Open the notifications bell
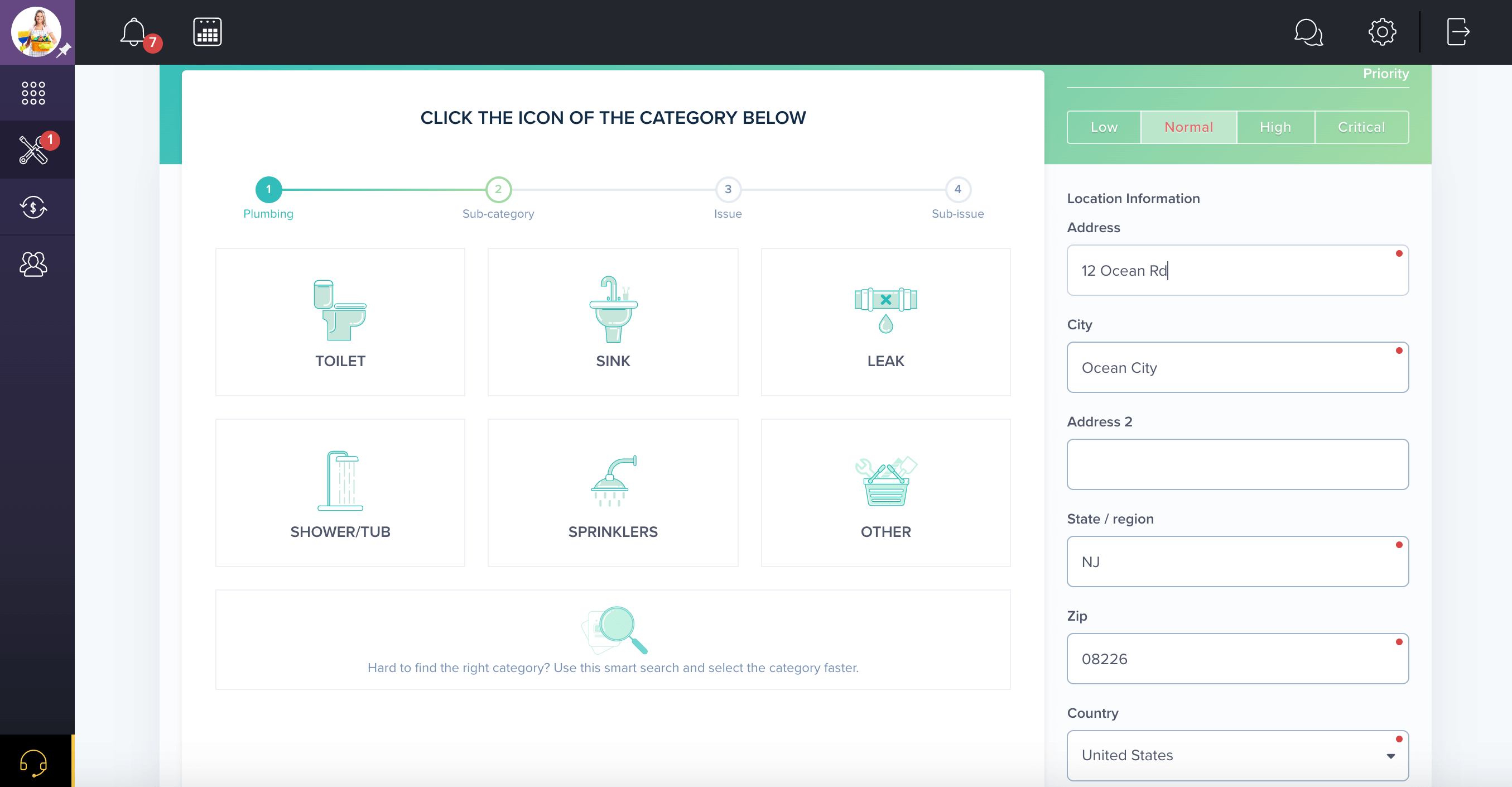Image resolution: width=1512 pixels, height=787 pixels. pyautogui.click(x=134, y=32)
